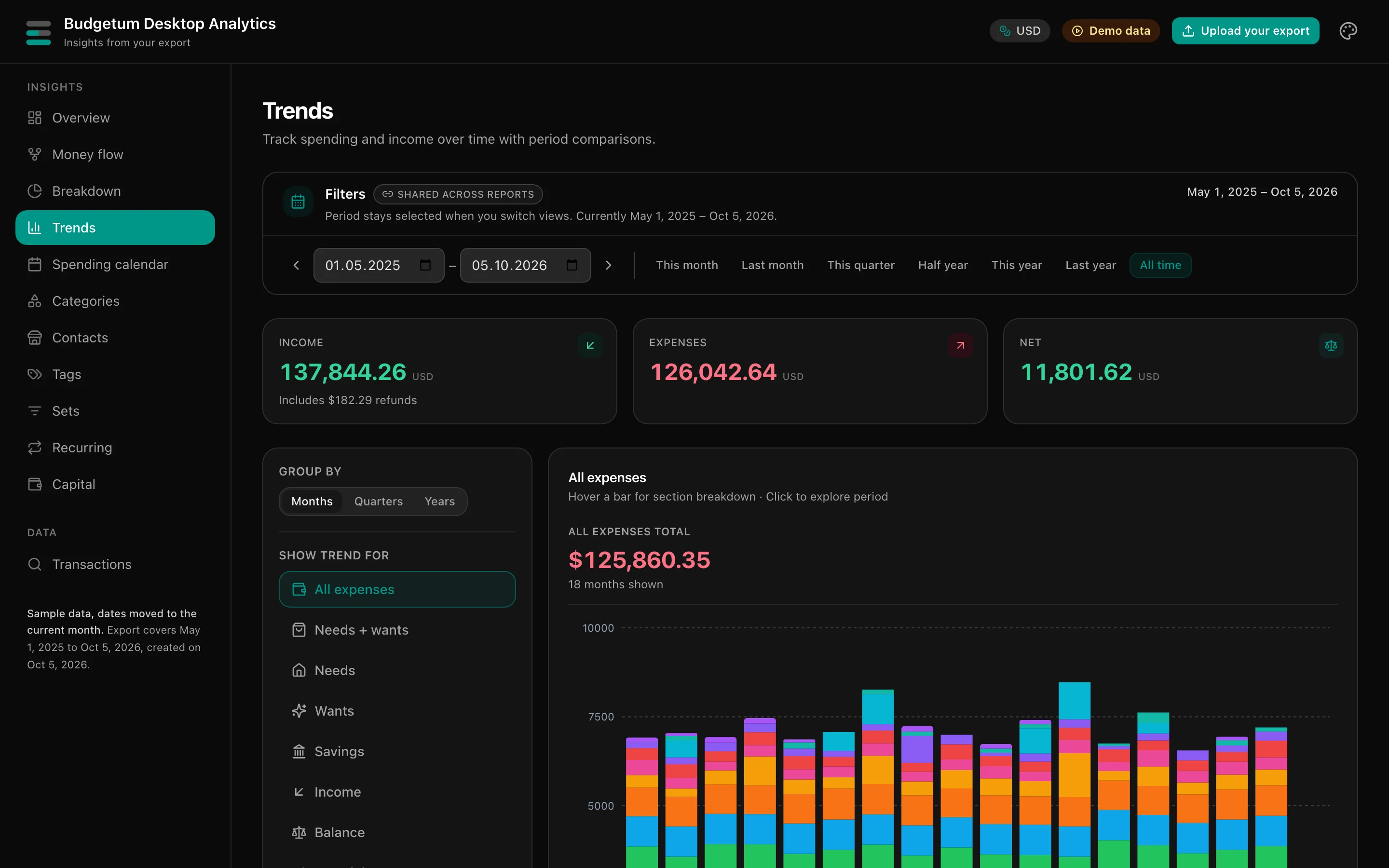Select the This month preset

coord(687,265)
